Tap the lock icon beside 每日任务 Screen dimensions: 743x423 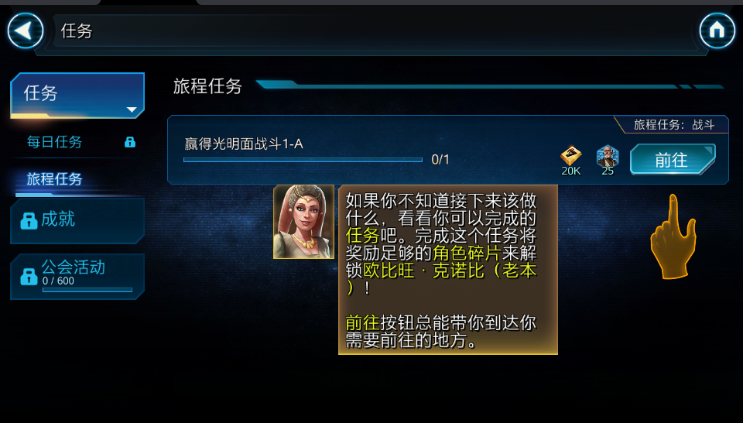click(130, 142)
